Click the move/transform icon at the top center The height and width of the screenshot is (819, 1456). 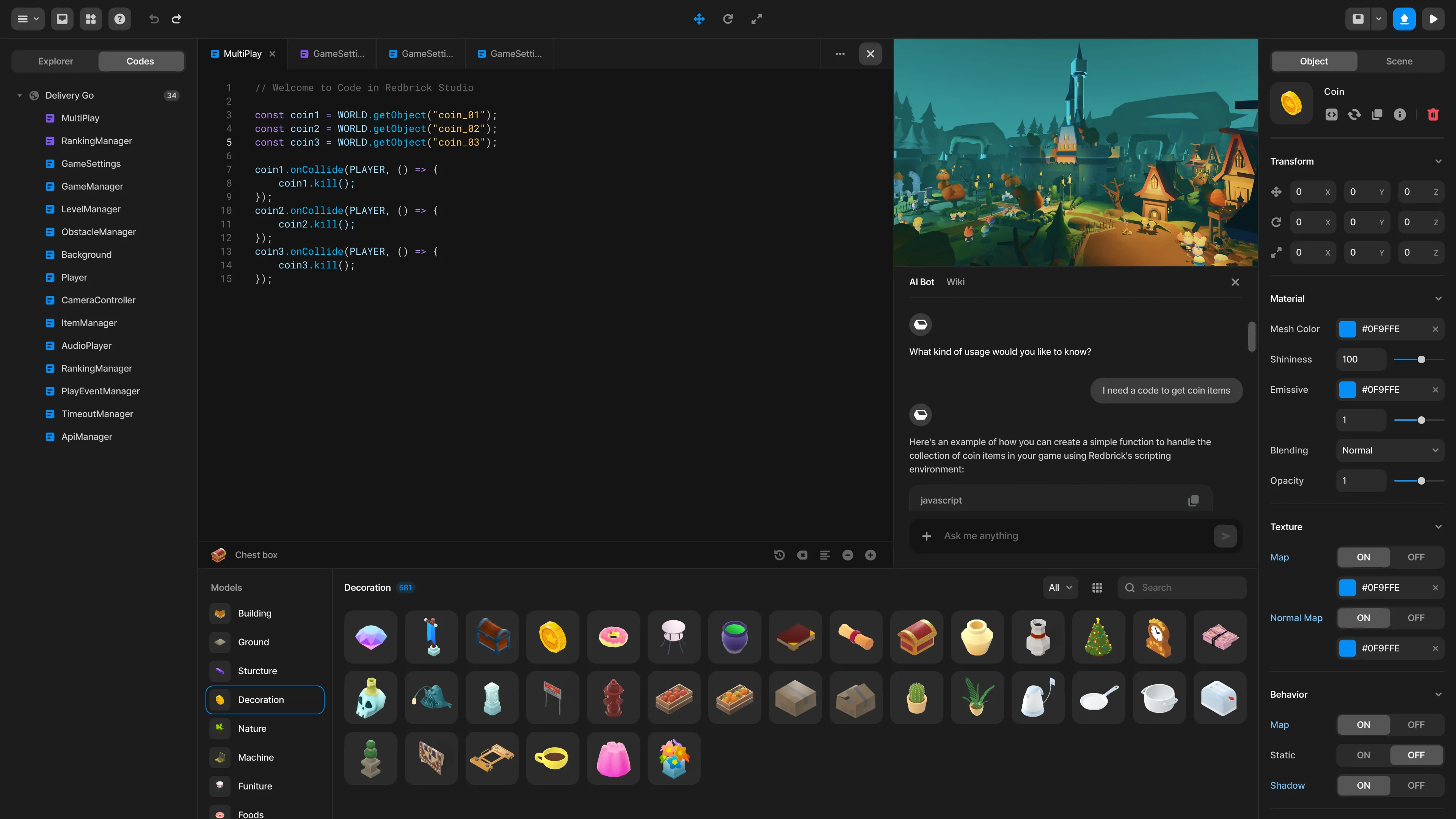click(x=699, y=19)
